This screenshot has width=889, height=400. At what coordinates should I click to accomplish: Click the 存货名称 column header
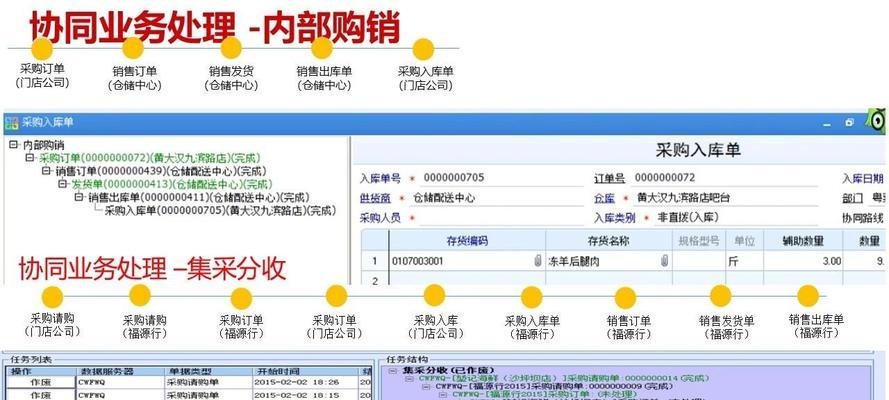609,241
